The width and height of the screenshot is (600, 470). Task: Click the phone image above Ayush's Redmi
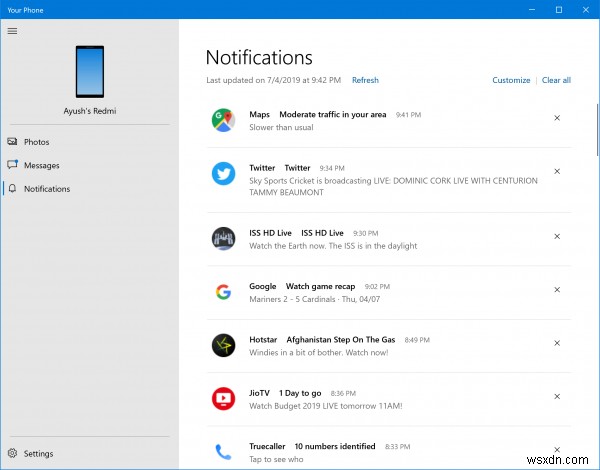pyautogui.click(x=90, y=72)
